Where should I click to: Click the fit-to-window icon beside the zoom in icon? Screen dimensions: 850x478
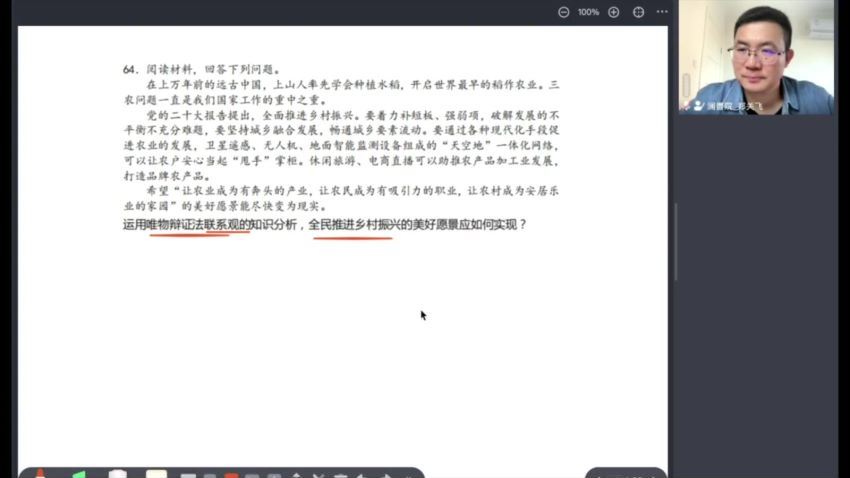click(x=639, y=12)
